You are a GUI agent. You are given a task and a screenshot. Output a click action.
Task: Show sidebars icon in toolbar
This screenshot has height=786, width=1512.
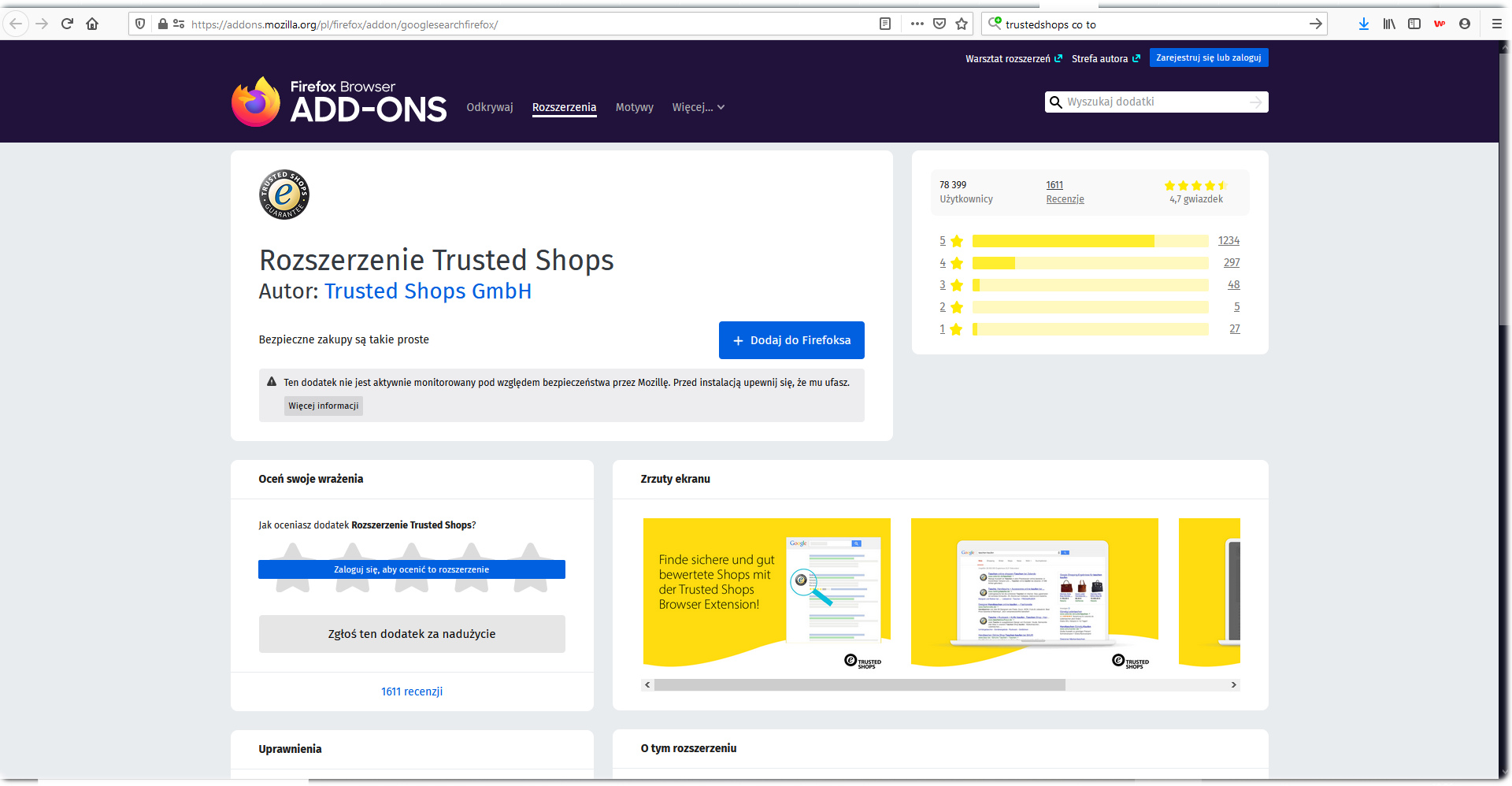click(1414, 24)
